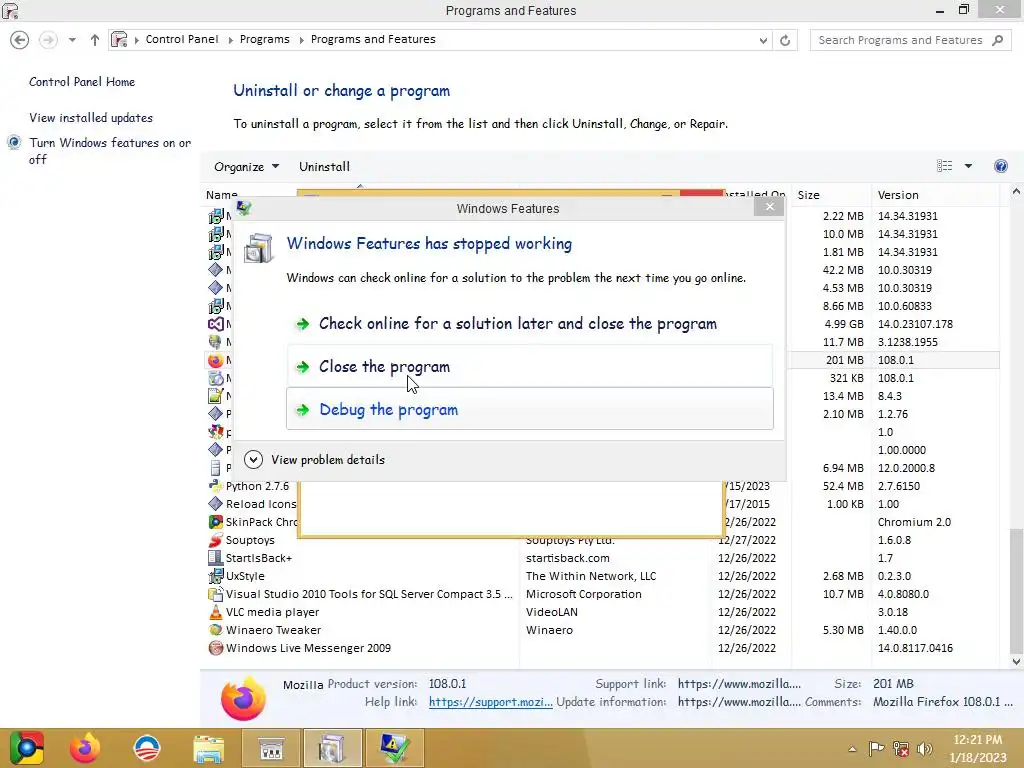Screen dimensions: 1024x768
Task: Click the Forward navigation arrow
Action: tap(48, 40)
